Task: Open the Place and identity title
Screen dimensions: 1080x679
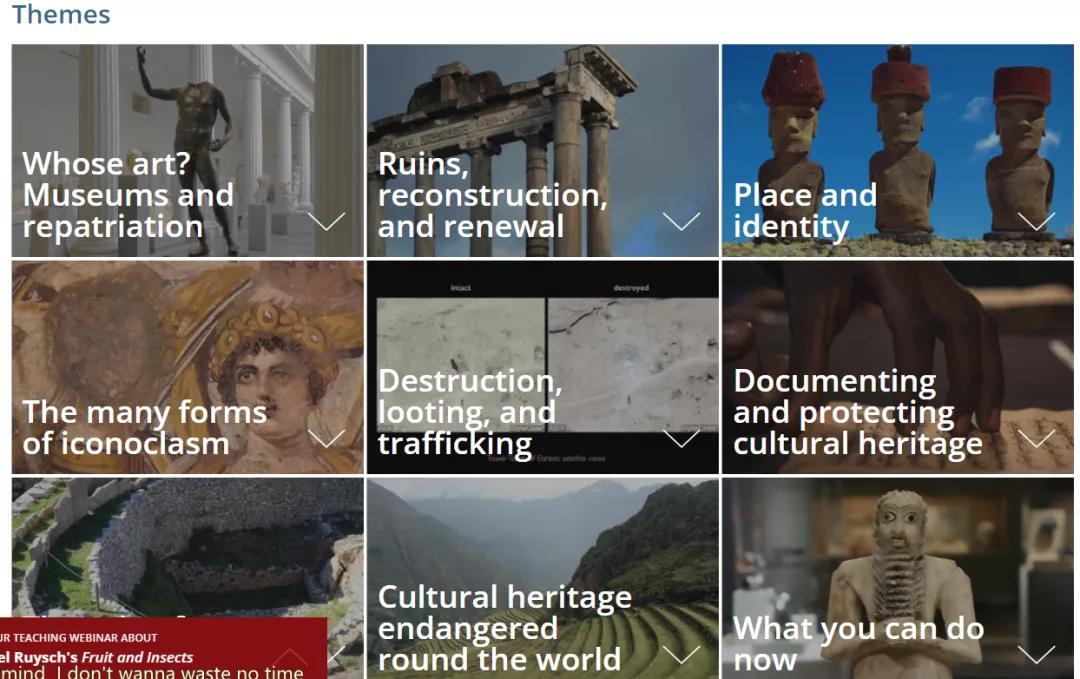Action: pos(804,211)
